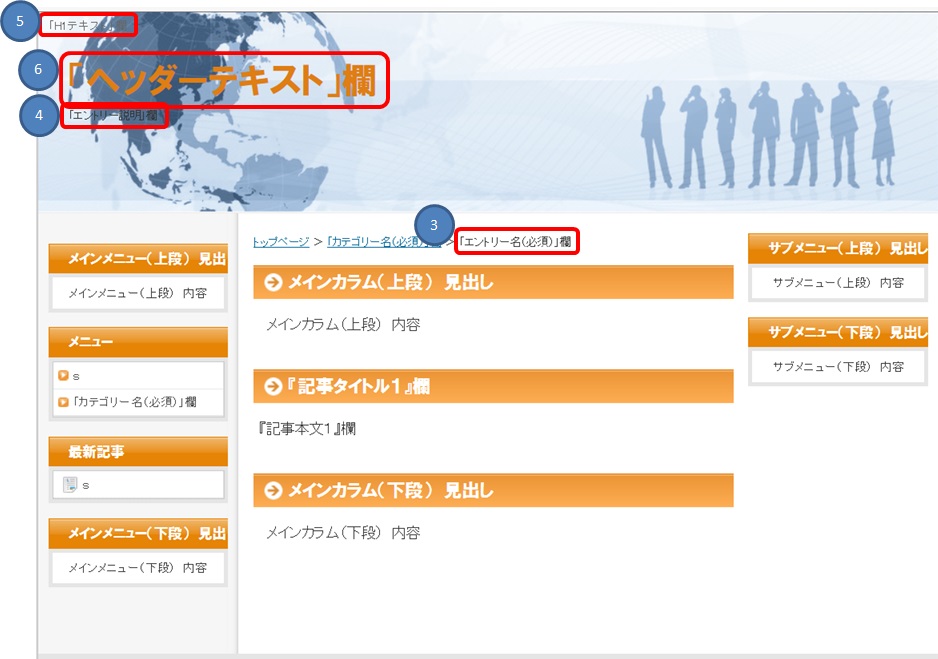The width and height of the screenshot is (938, 659).
Task: Click the document icon under 最新記事
Action: pos(69,485)
